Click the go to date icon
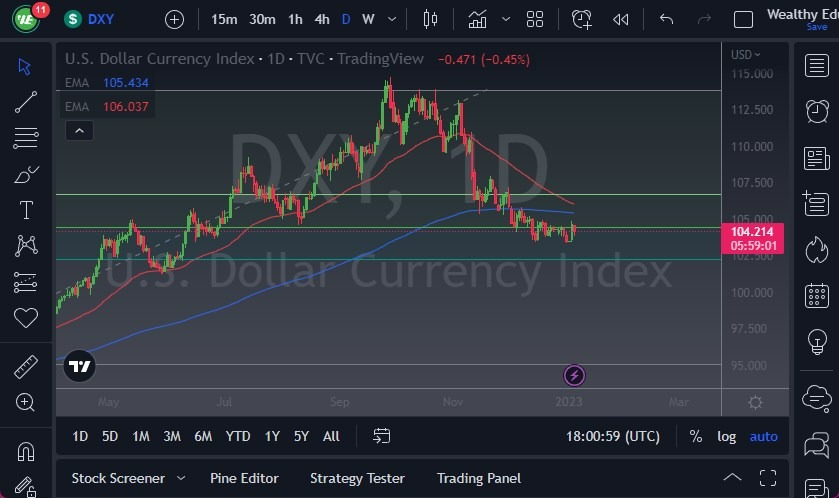This screenshot has width=839, height=498. point(382,436)
